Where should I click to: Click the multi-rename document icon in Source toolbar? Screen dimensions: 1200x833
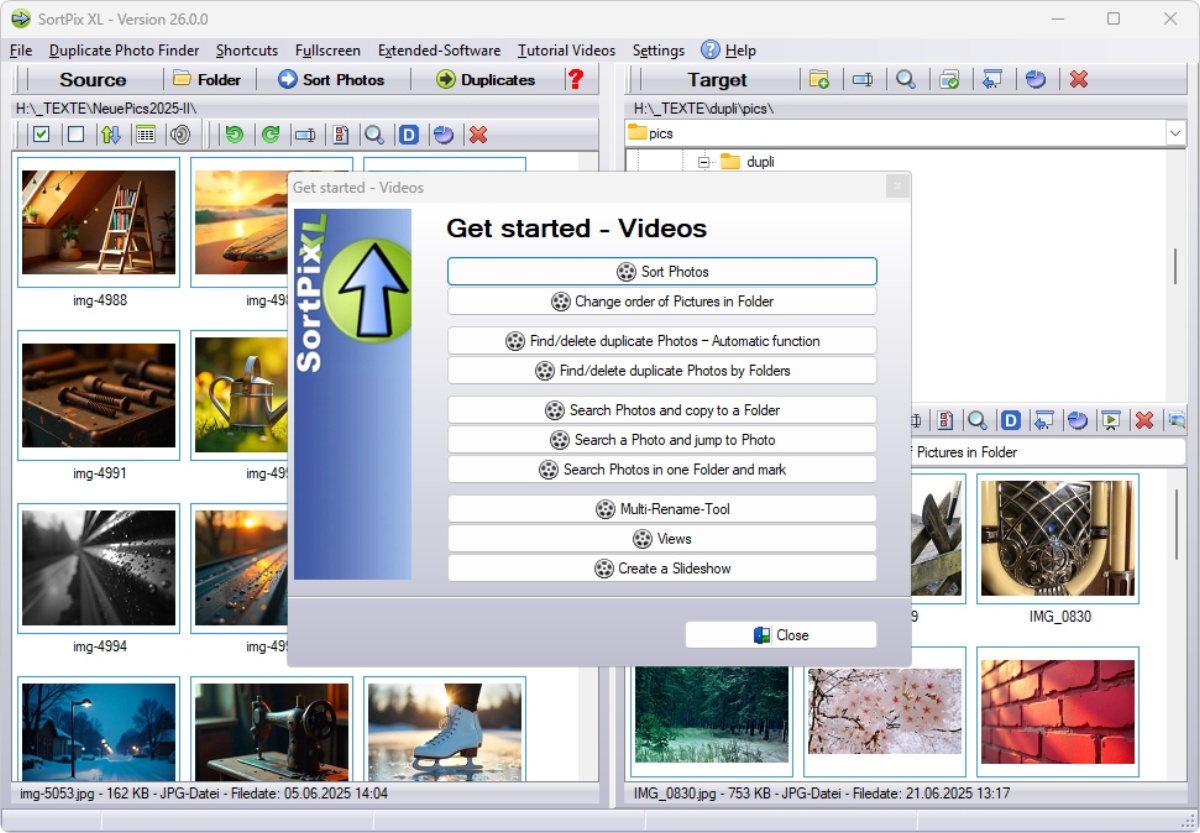point(340,134)
